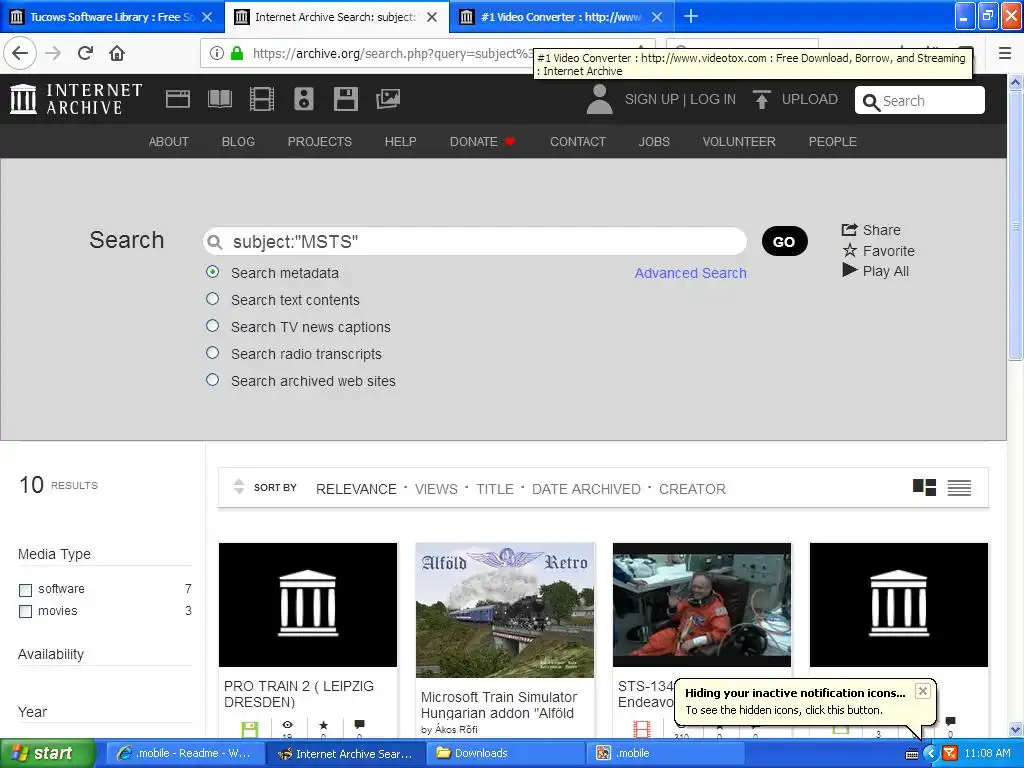This screenshot has width=1024, height=768.
Task: Open the Downloads taskbar item
Action: click(x=506, y=753)
